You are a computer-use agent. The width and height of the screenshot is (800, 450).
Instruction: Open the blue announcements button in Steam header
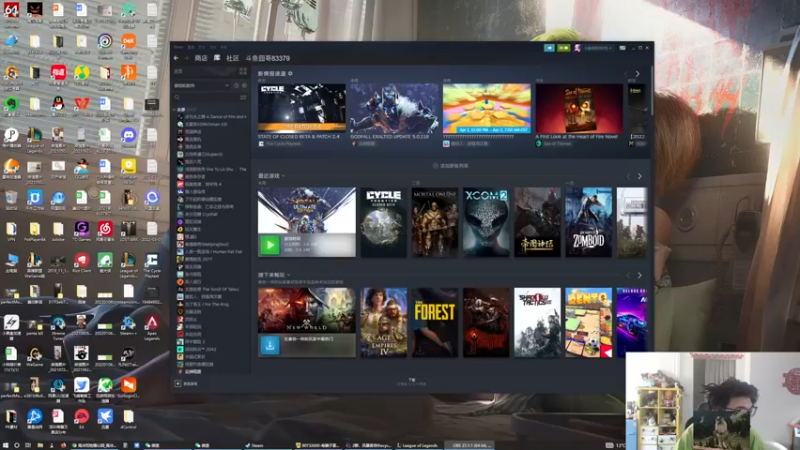click(x=549, y=48)
